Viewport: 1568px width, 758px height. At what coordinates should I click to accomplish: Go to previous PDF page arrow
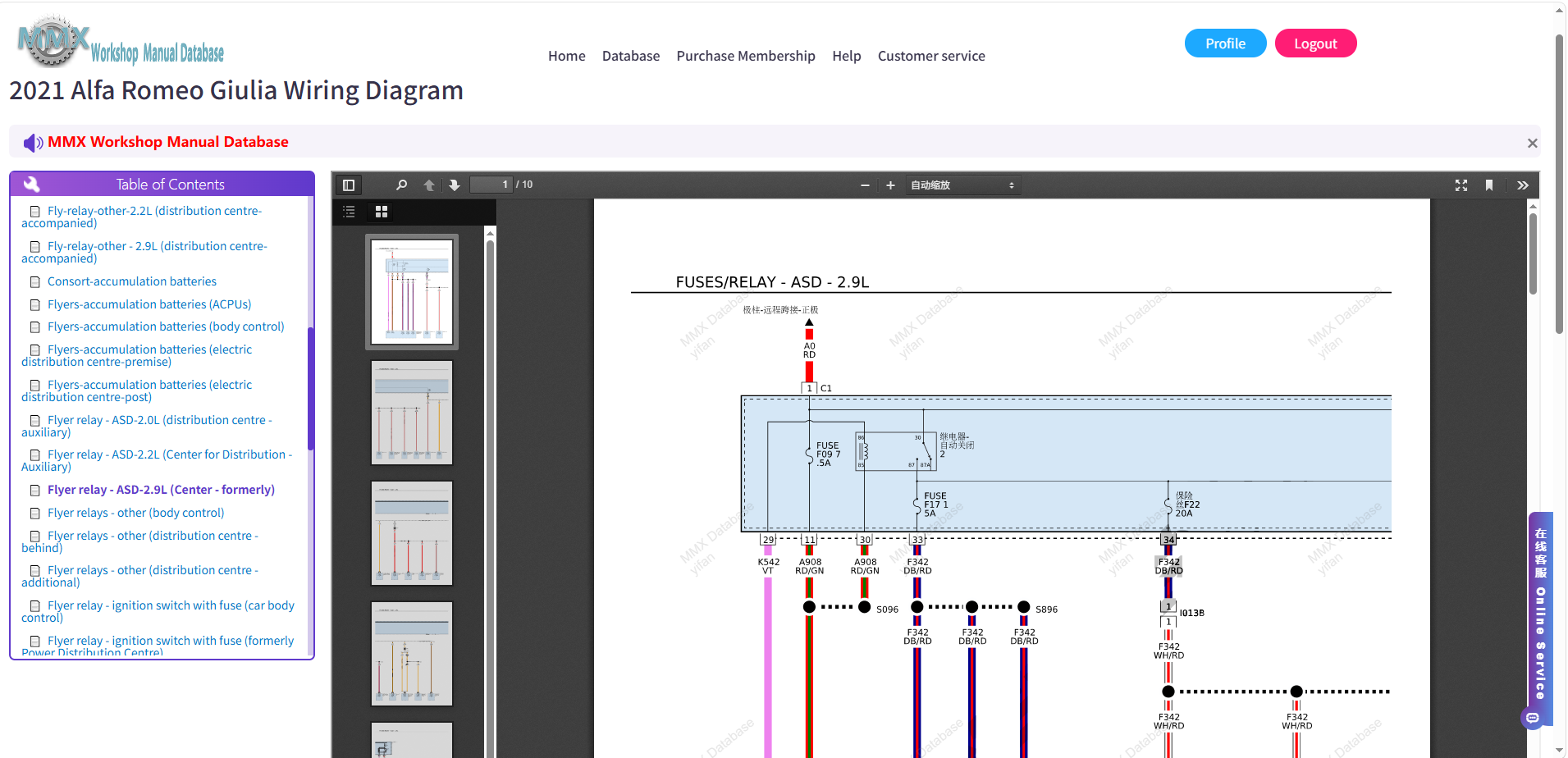click(429, 185)
